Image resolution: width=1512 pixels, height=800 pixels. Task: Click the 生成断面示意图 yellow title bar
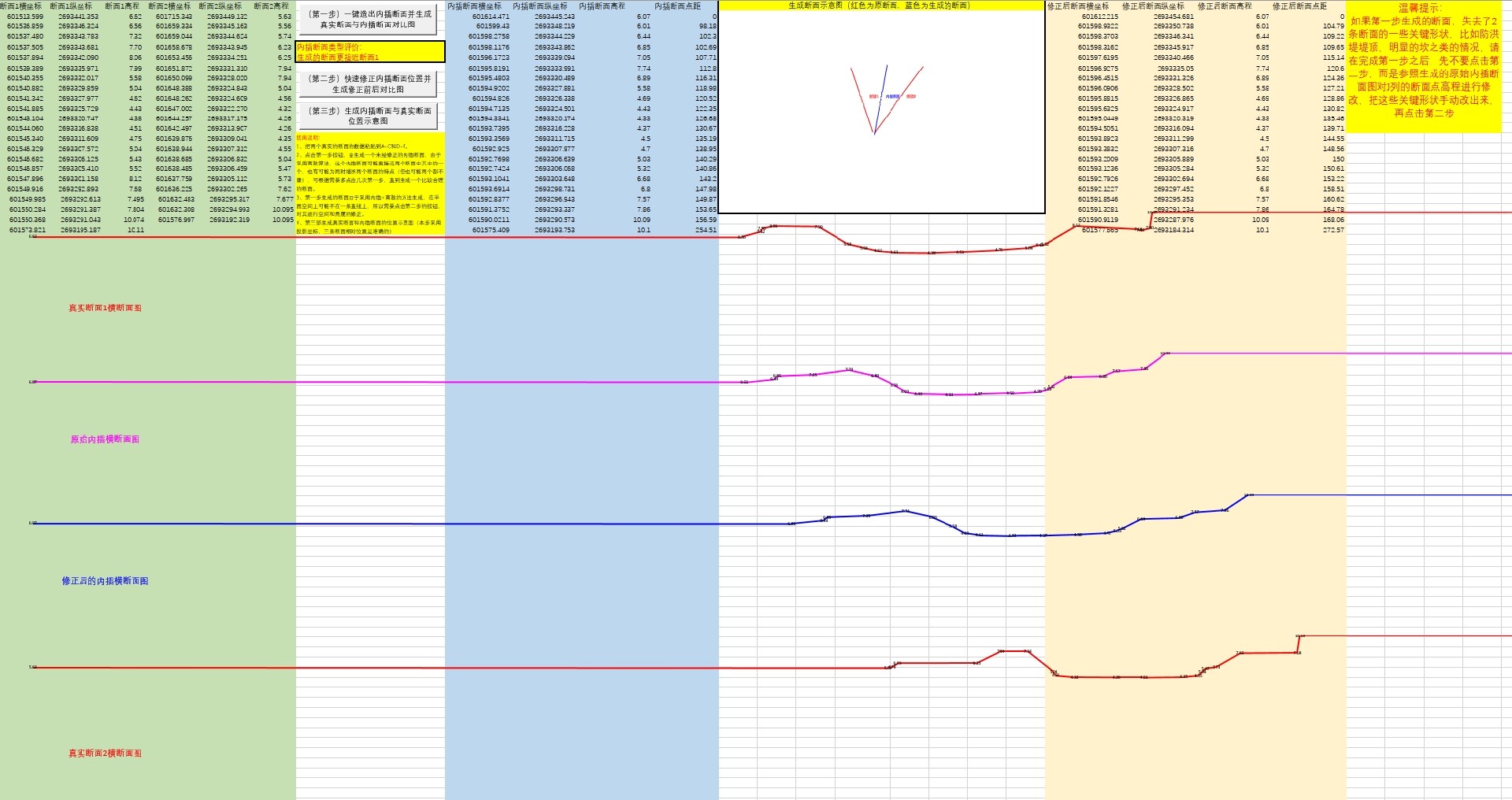click(x=881, y=6)
